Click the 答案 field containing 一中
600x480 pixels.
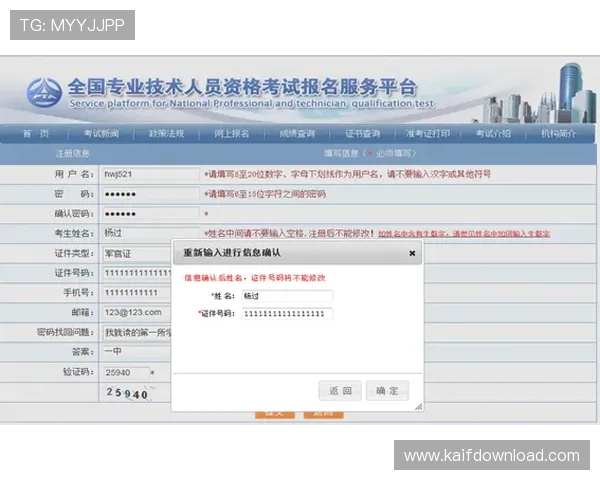[x=137, y=351]
